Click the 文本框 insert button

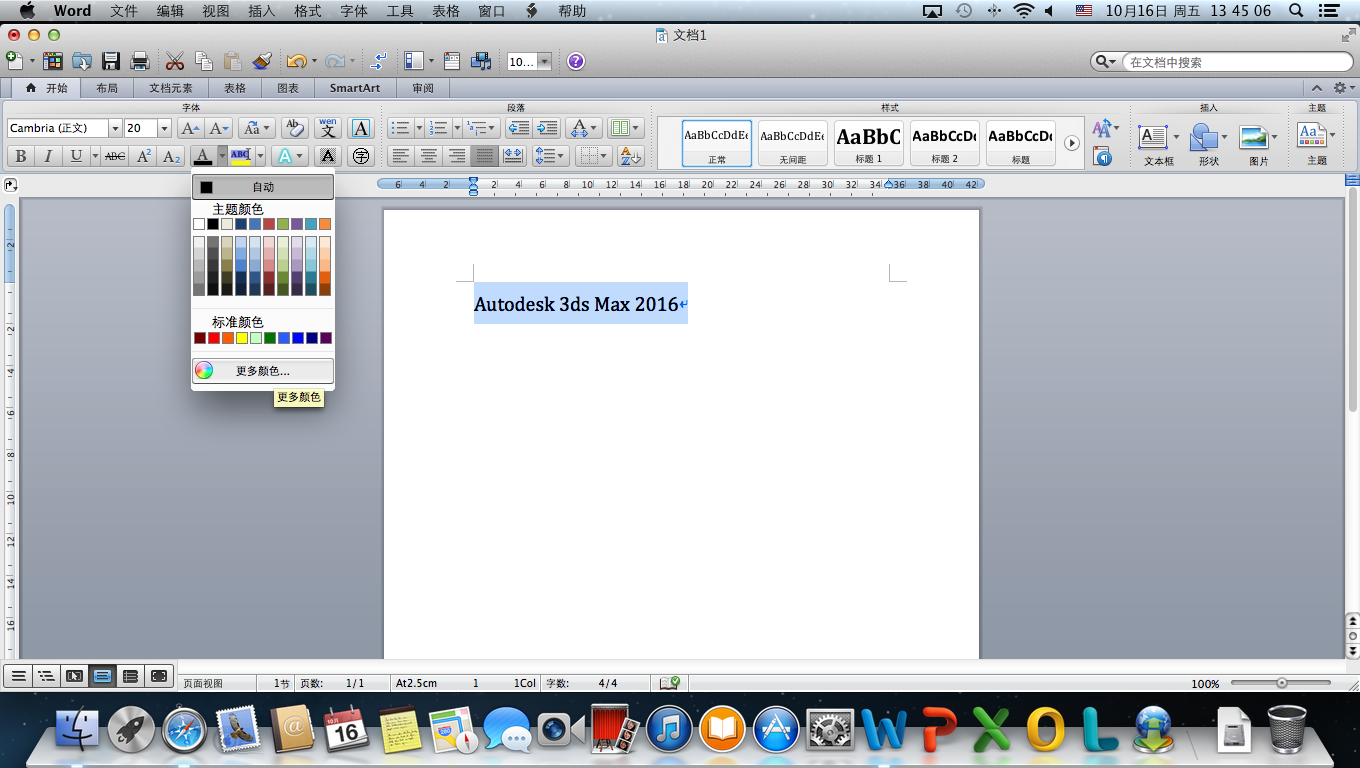pyautogui.click(x=1158, y=143)
